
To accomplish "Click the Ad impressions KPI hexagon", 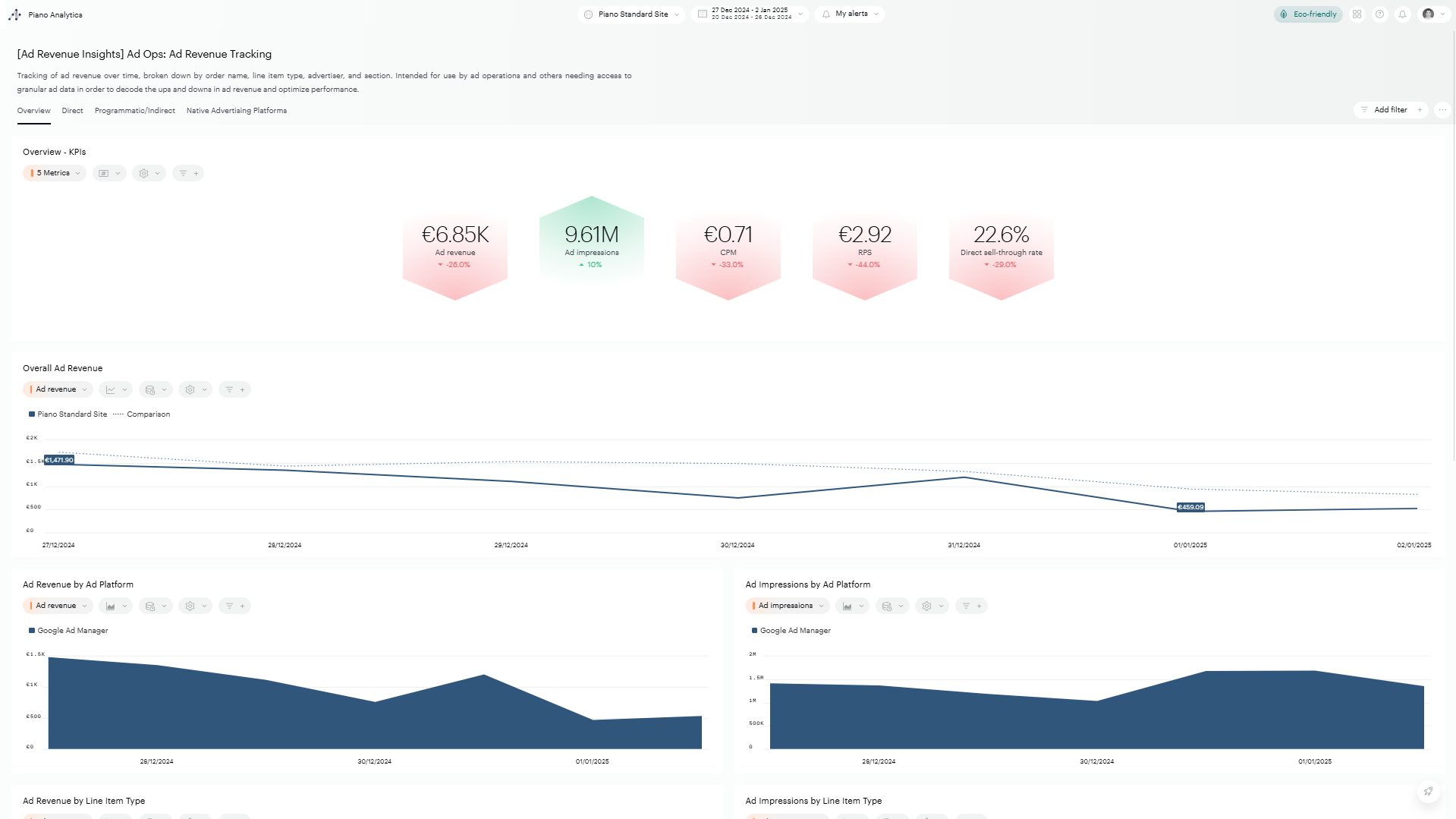I will click(x=591, y=243).
